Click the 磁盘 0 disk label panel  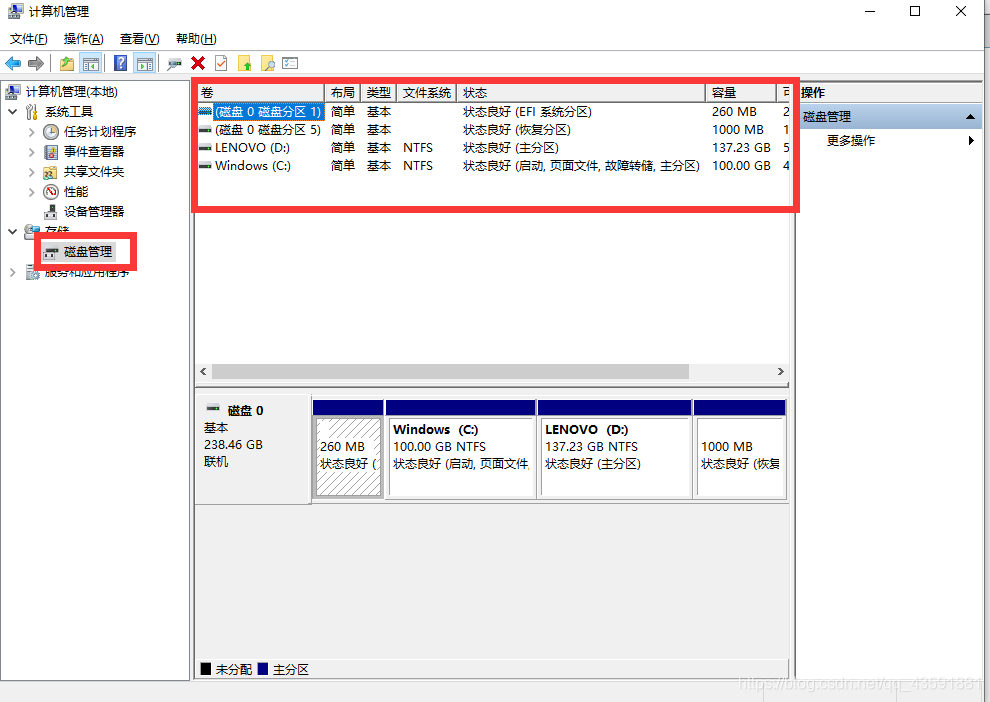tap(253, 449)
